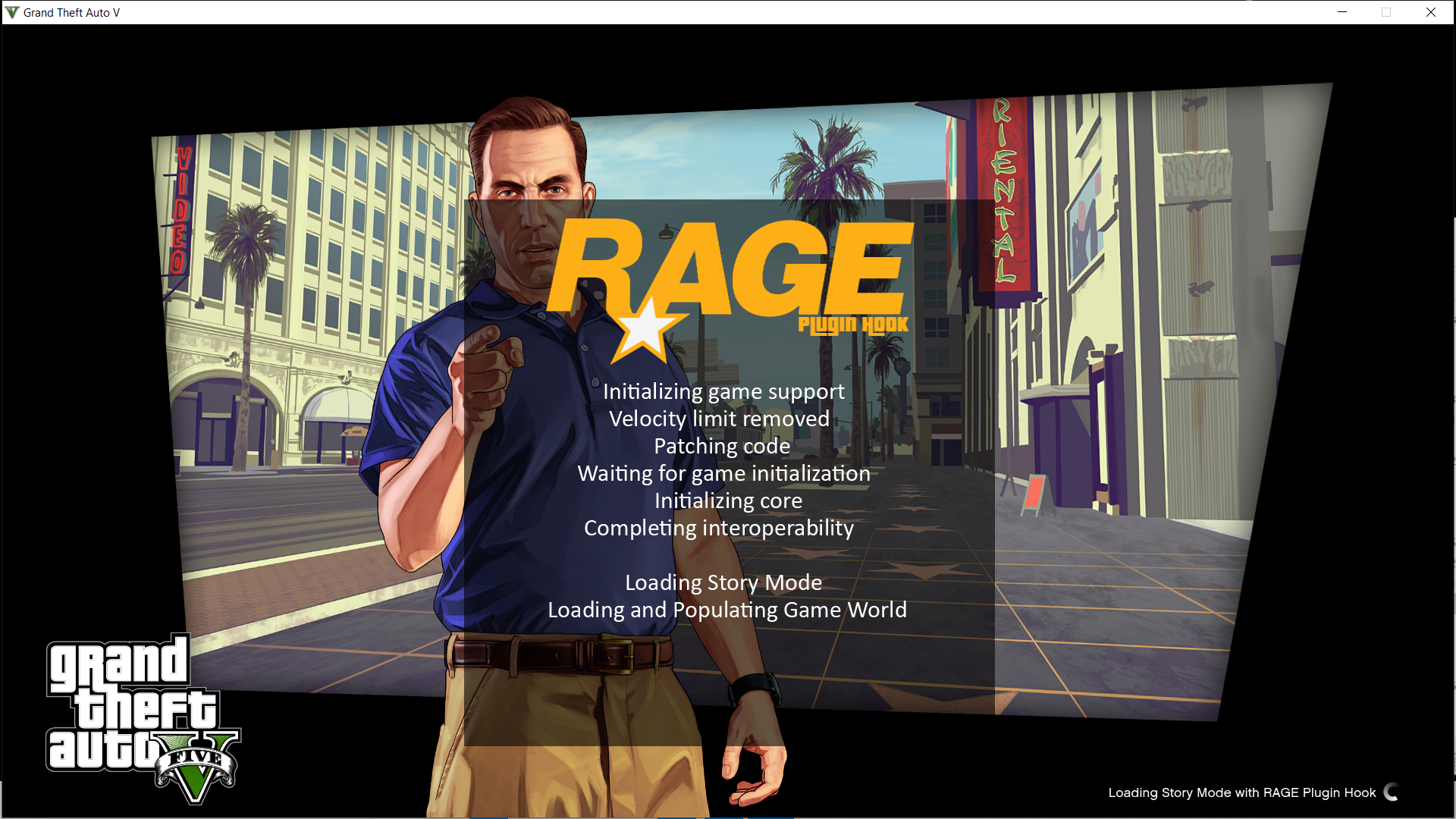Click the 'Completing interoperability' status line
The image size is (1456, 819).
pyautogui.click(x=718, y=528)
